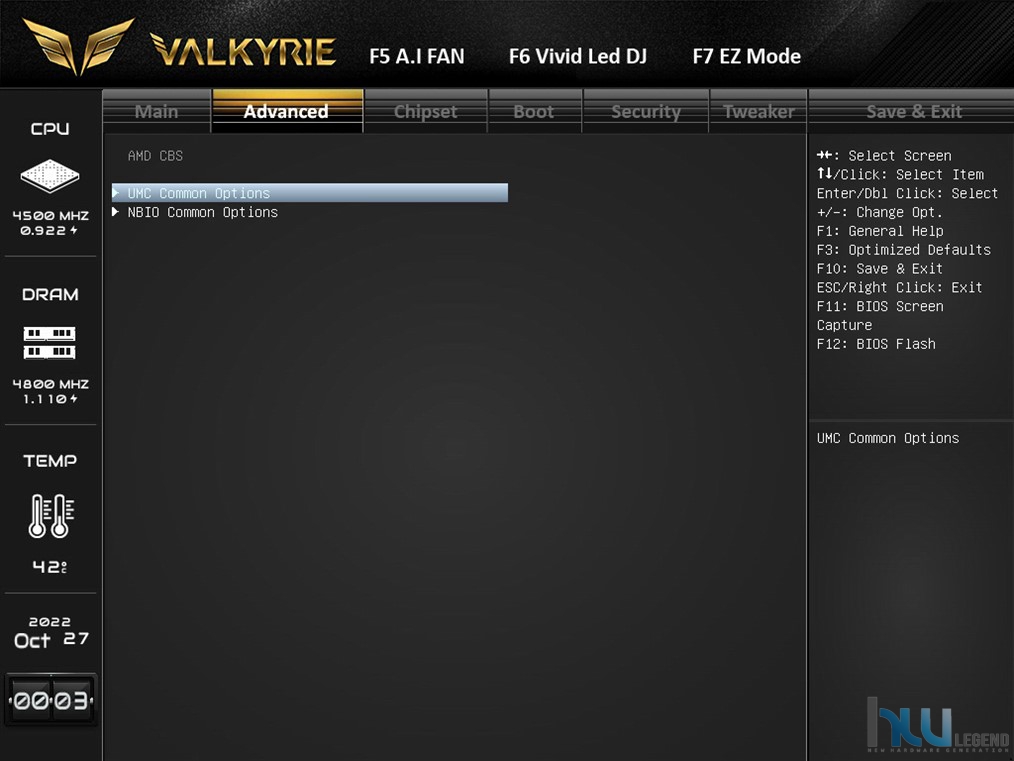The height and width of the screenshot is (761, 1014).
Task: Click the TEMP label in sidebar
Action: click(x=50, y=460)
